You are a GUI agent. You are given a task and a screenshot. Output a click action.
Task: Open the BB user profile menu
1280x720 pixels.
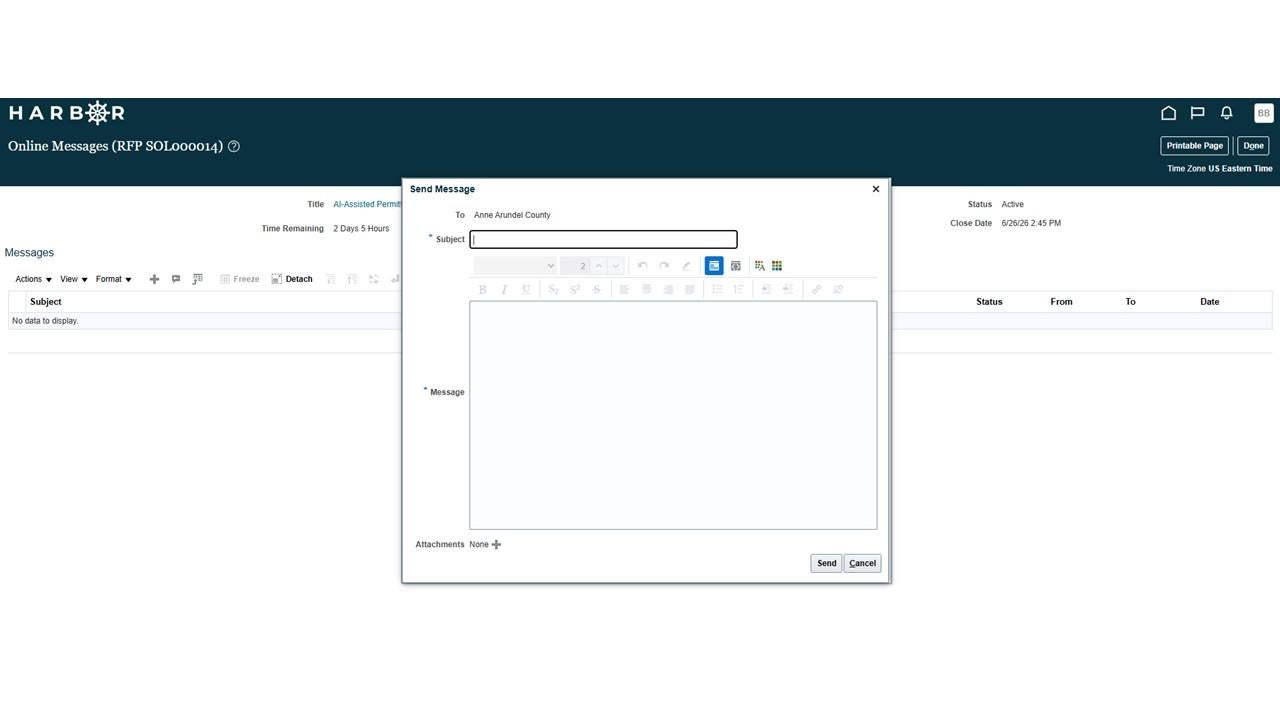pyautogui.click(x=1263, y=113)
